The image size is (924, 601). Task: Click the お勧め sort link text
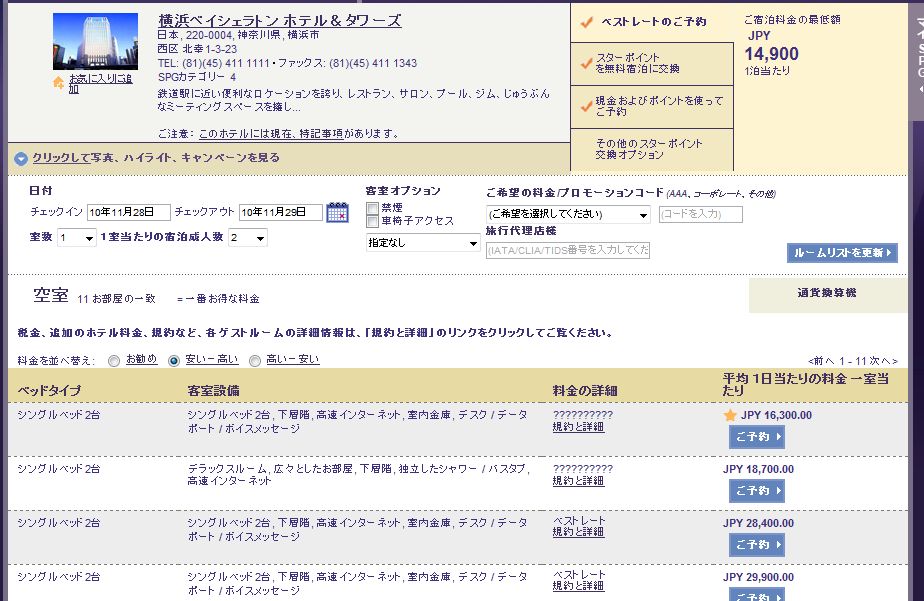click(141, 359)
